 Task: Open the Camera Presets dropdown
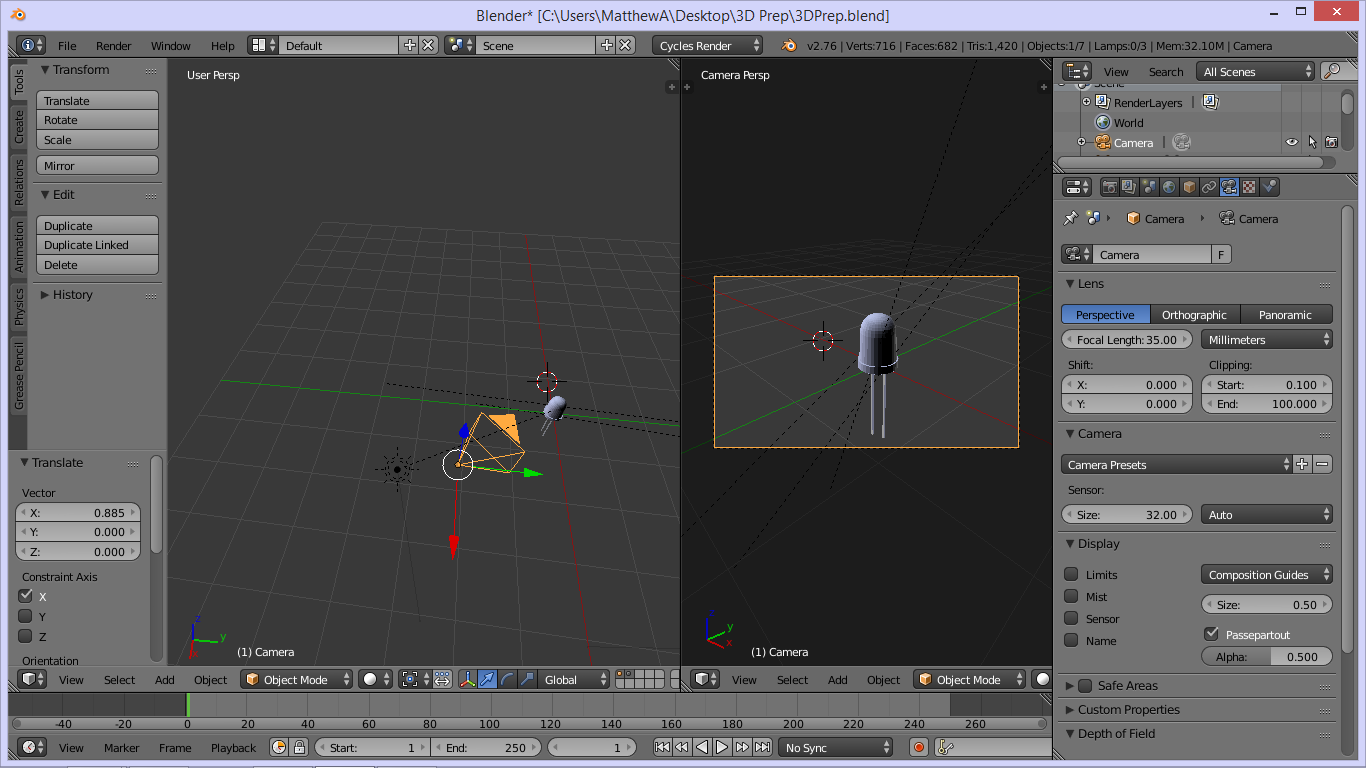[x=1176, y=464]
